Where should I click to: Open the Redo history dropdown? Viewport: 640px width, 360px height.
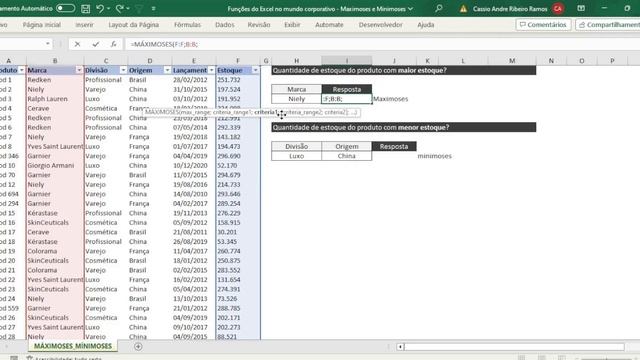128,9
